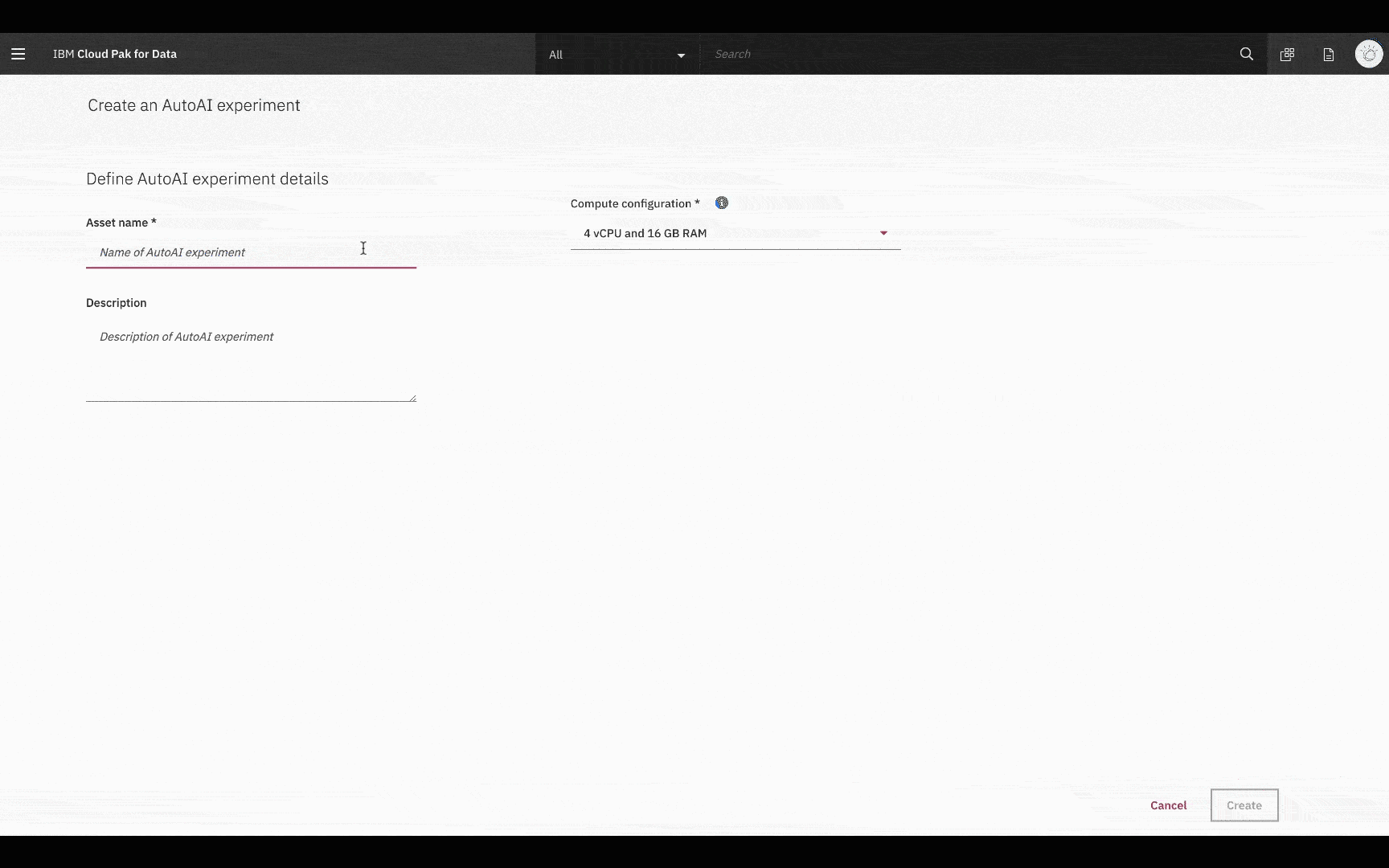
Task: Cancel the AutoAI experiment creation
Action: (1168, 805)
